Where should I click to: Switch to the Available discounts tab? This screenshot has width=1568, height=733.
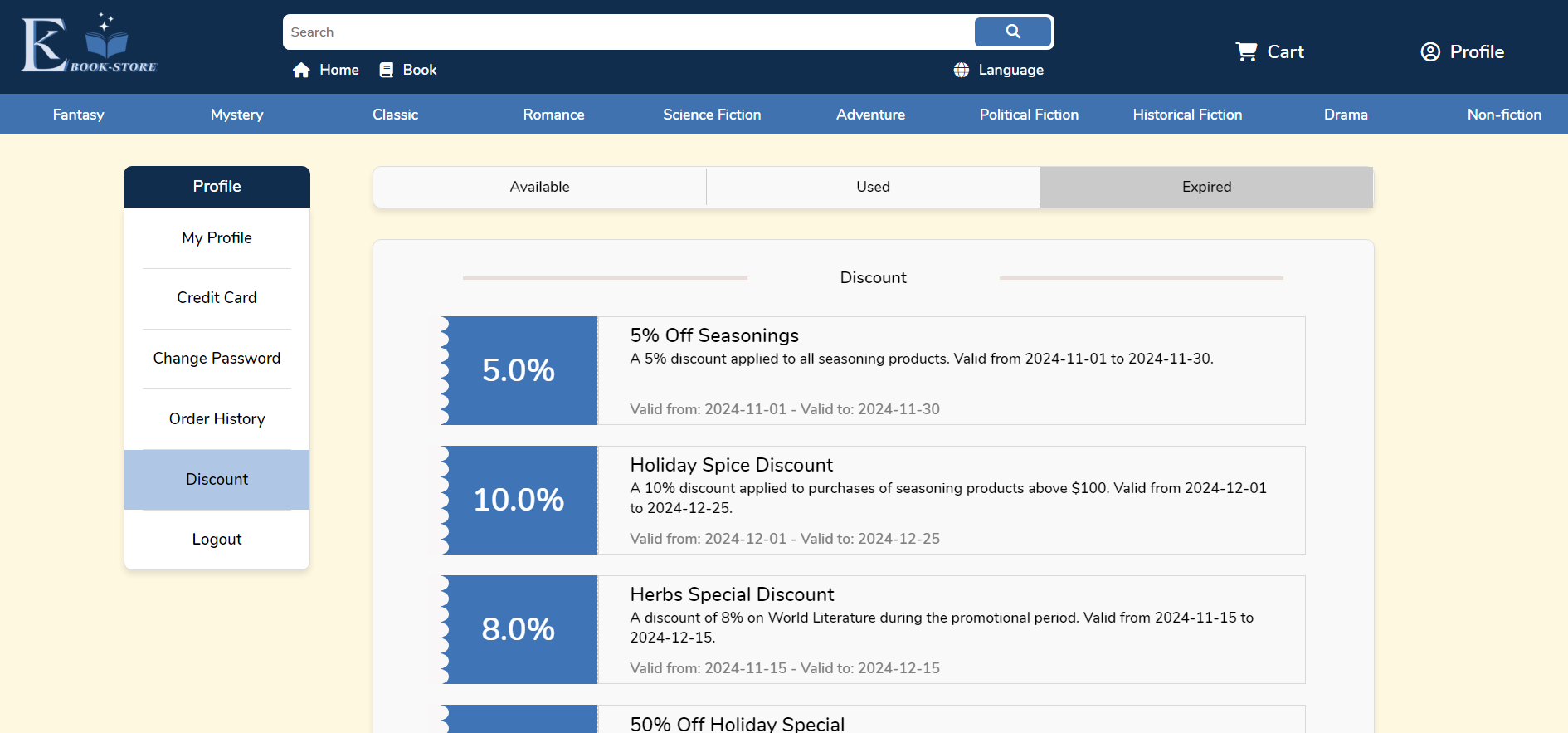[x=539, y=187]
